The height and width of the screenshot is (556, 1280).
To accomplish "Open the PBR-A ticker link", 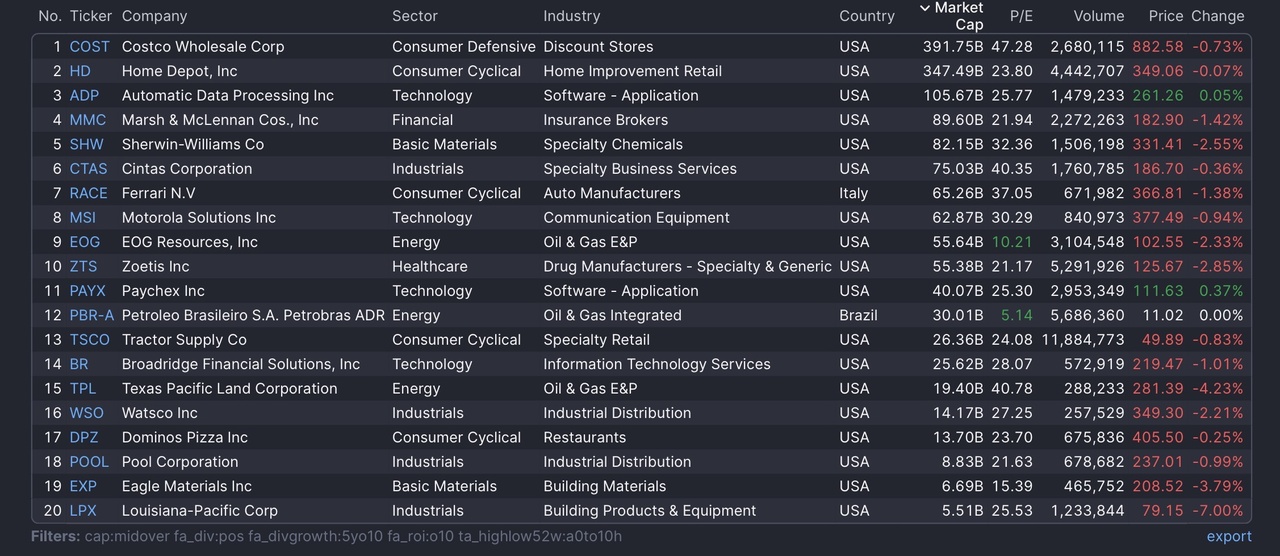I will pyautogui.click(x=92, y=315).
